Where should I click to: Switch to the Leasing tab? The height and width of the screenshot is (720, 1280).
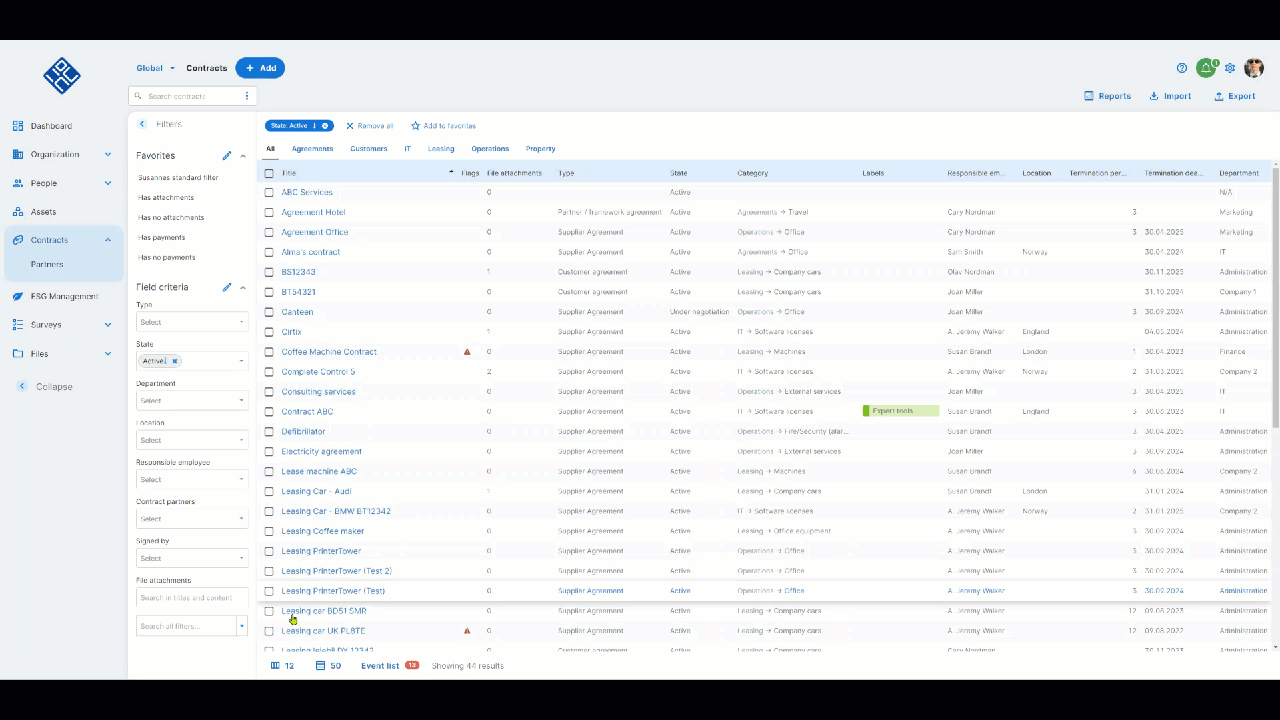(441, 149)
